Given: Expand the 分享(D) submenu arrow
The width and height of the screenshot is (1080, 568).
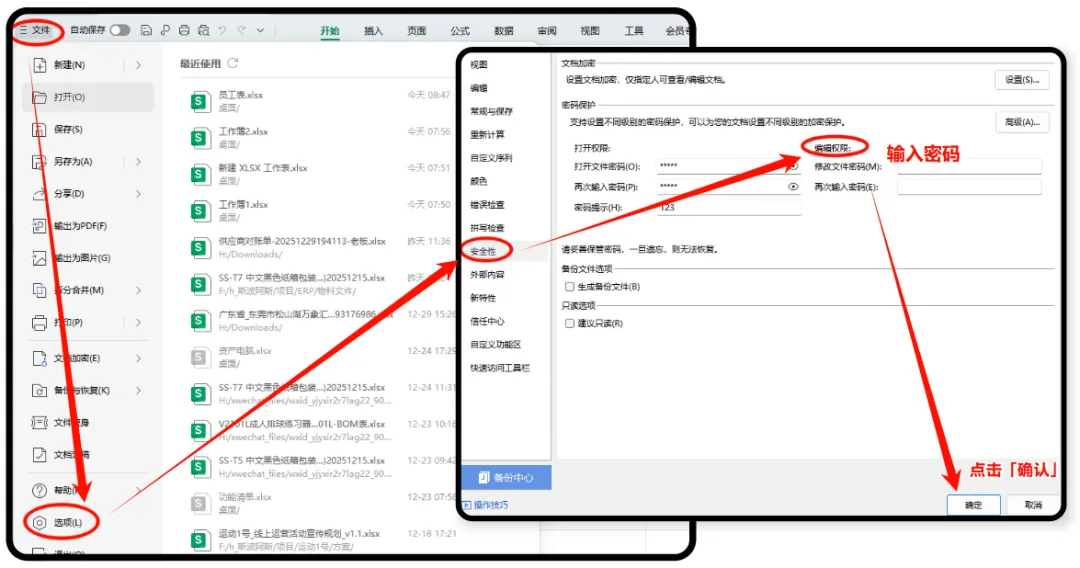Looking at the screenshot, I should point(138,193).
